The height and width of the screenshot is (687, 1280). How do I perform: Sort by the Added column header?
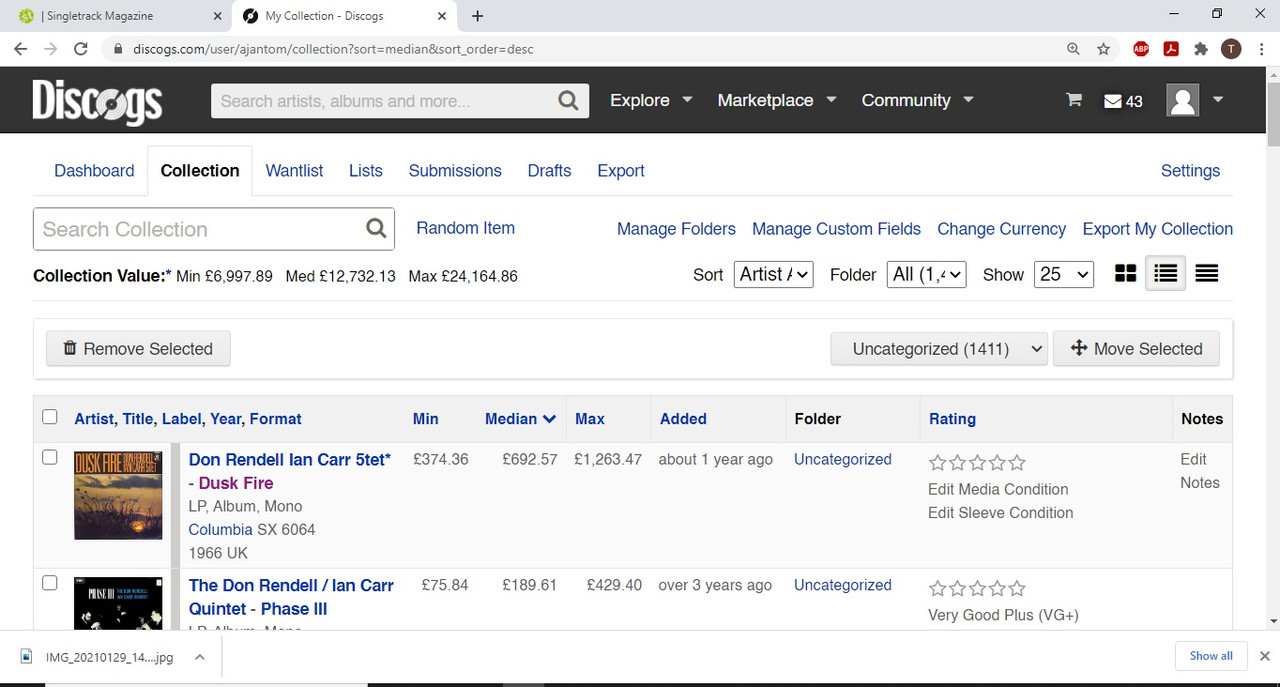click(x=683, y=419)
